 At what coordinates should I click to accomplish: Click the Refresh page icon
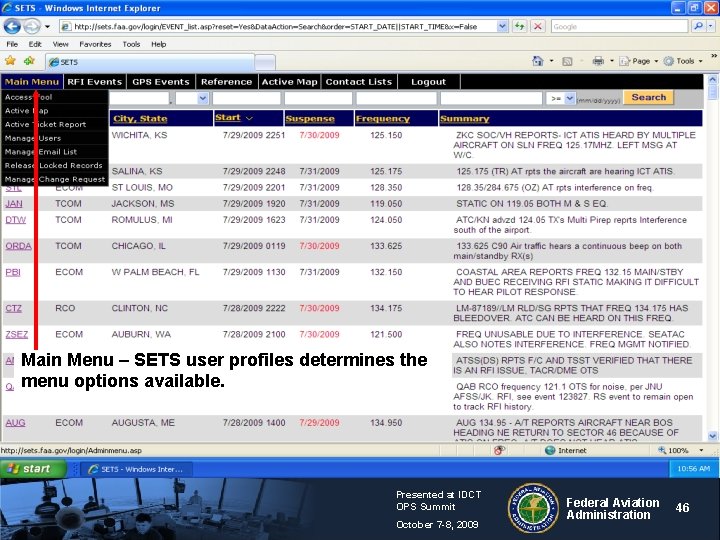click(519, 27)
